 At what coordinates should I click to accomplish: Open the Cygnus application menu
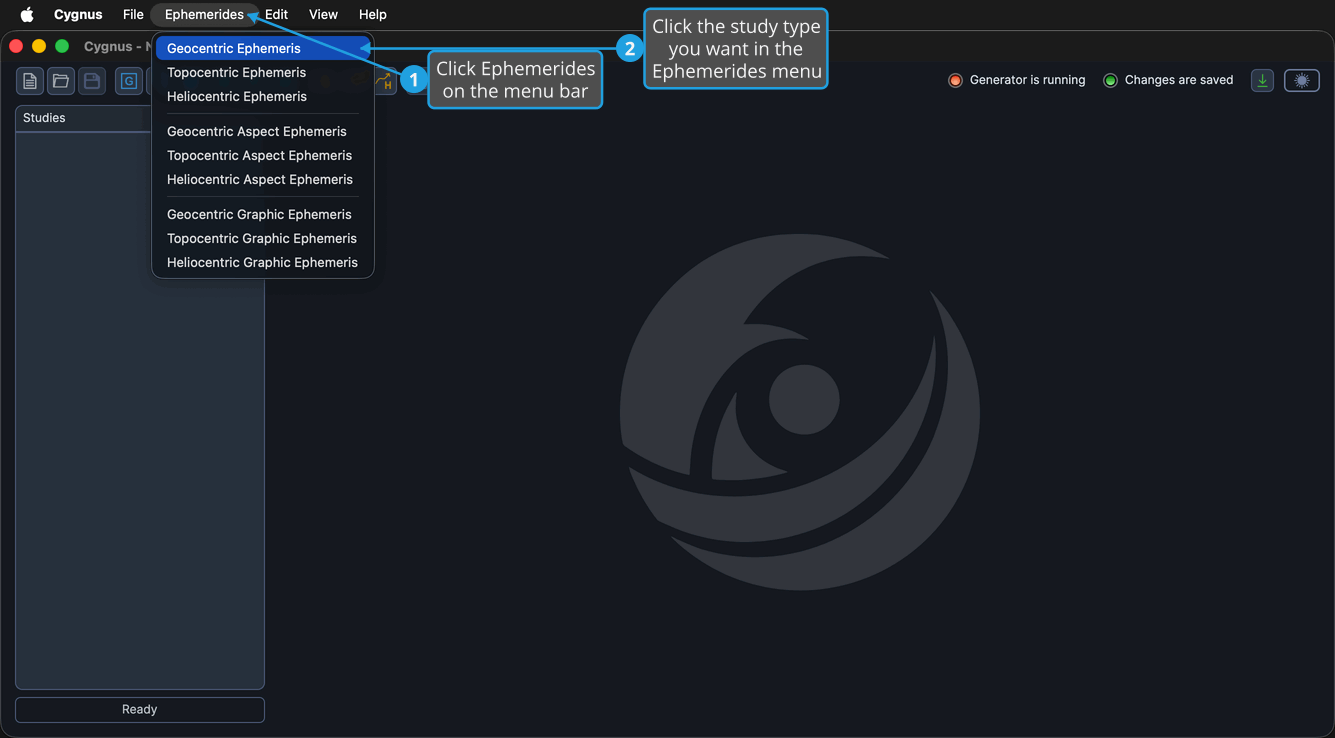click(x=78, y=14)
